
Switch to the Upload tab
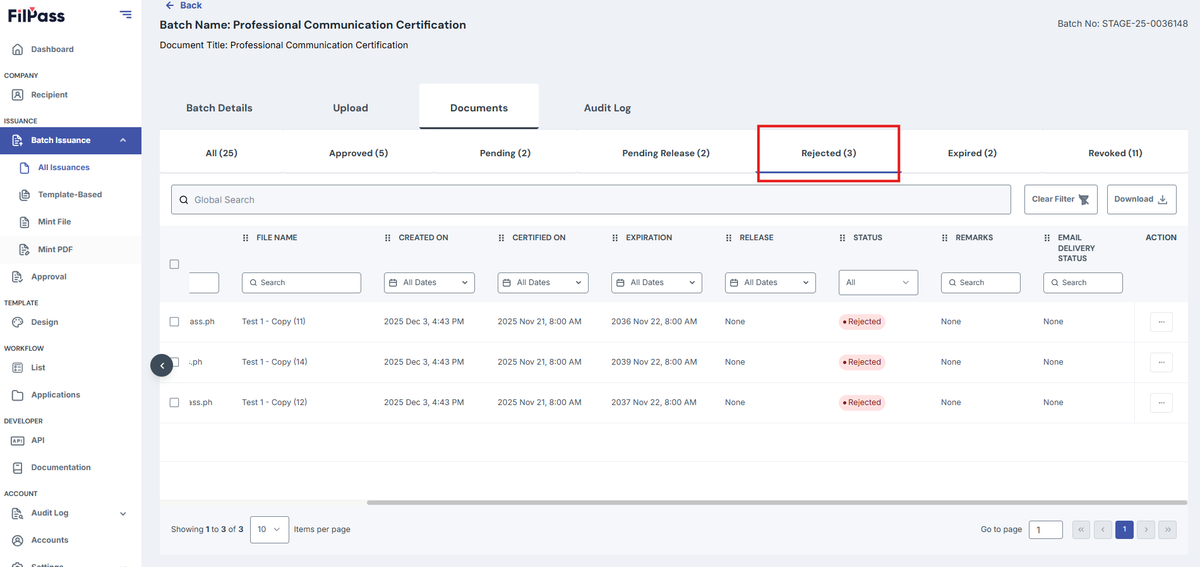coord(350,108)
